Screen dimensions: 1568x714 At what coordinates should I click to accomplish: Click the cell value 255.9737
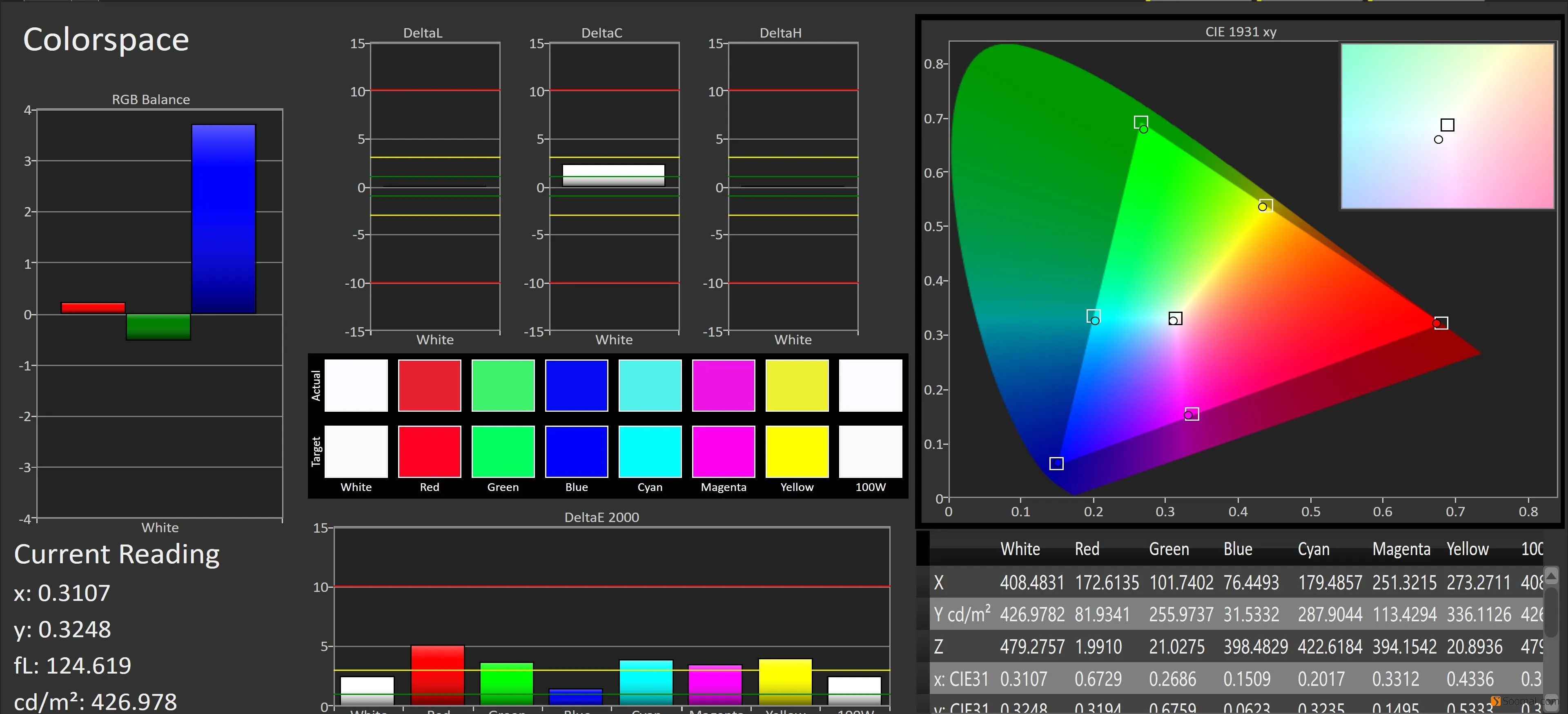[1181, 614]
